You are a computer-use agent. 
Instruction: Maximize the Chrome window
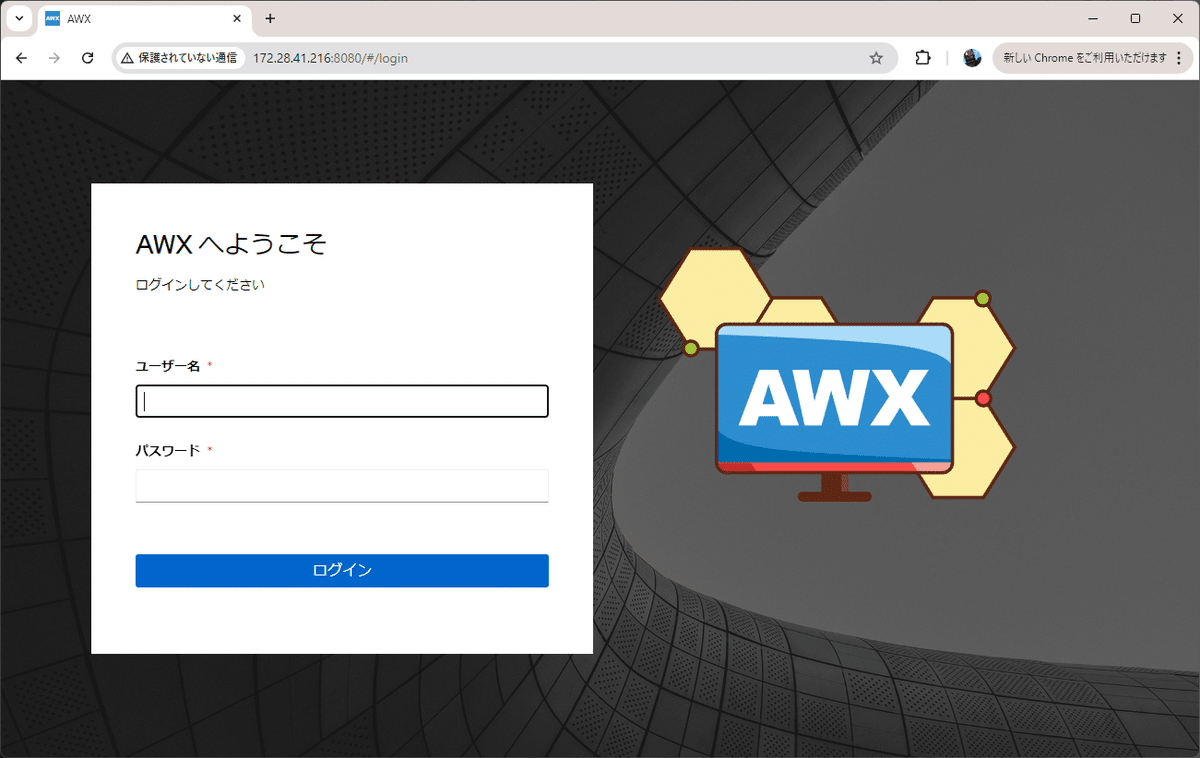coord(1135,18)
